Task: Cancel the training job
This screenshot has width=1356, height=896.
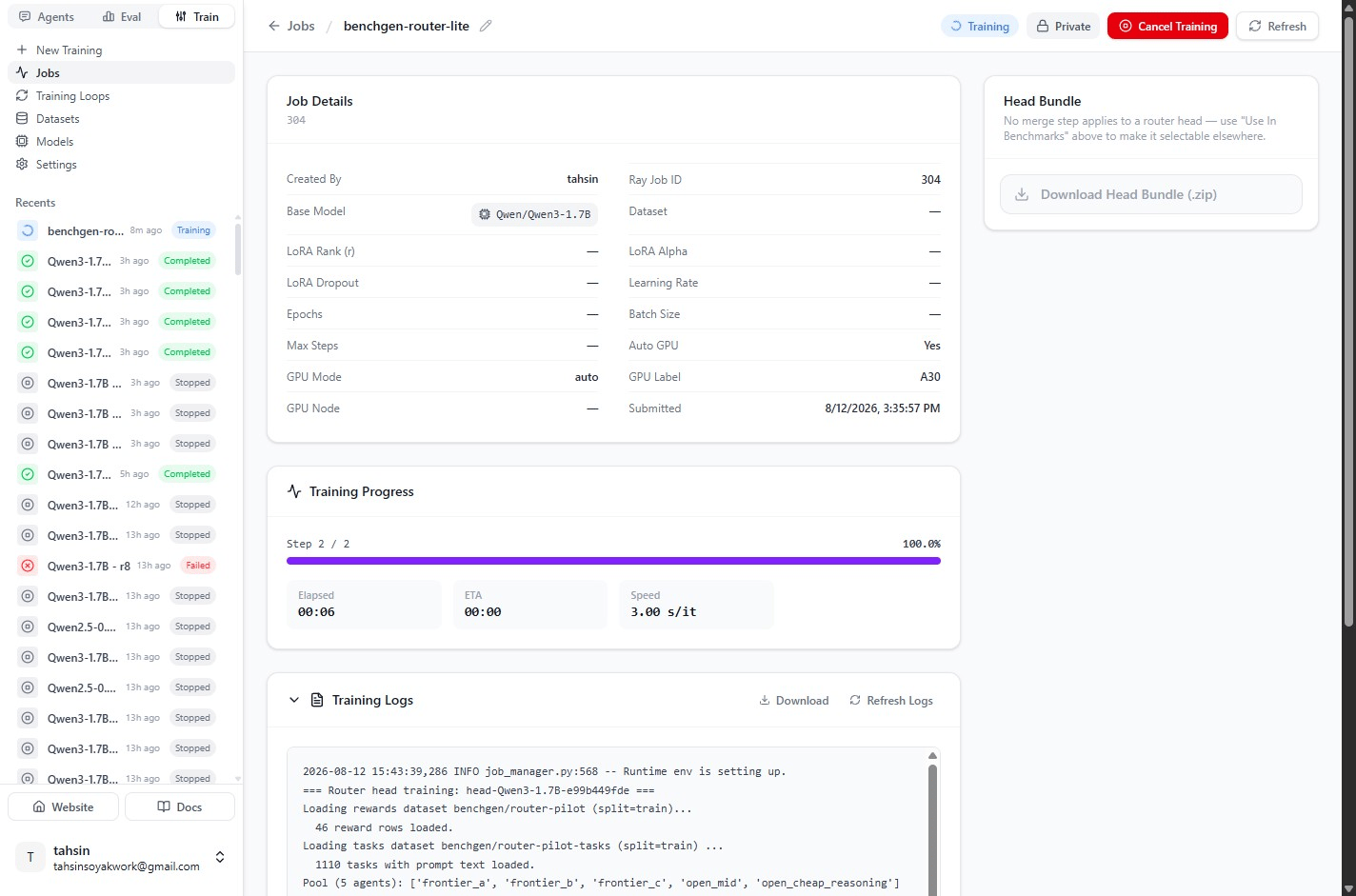Action: 1167,26
